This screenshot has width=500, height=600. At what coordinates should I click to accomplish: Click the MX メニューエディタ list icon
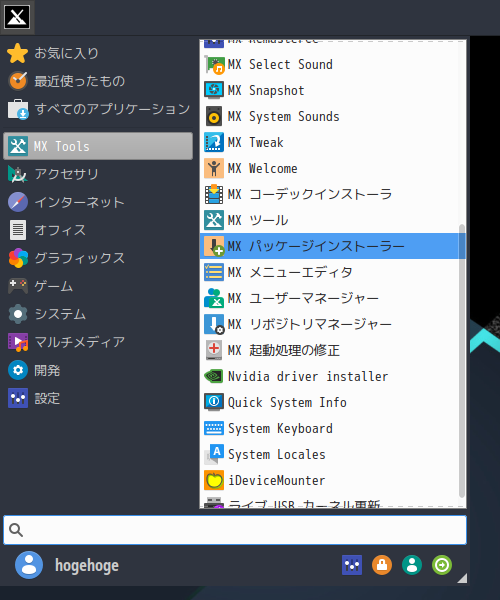click(214, 272)
